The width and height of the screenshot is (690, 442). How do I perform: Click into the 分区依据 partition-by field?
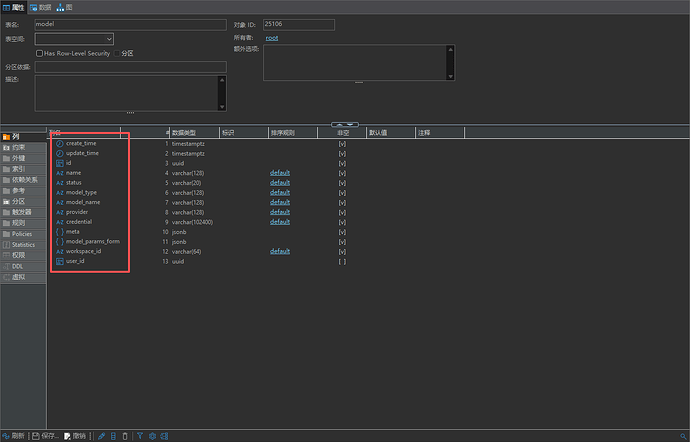point(131,67)
